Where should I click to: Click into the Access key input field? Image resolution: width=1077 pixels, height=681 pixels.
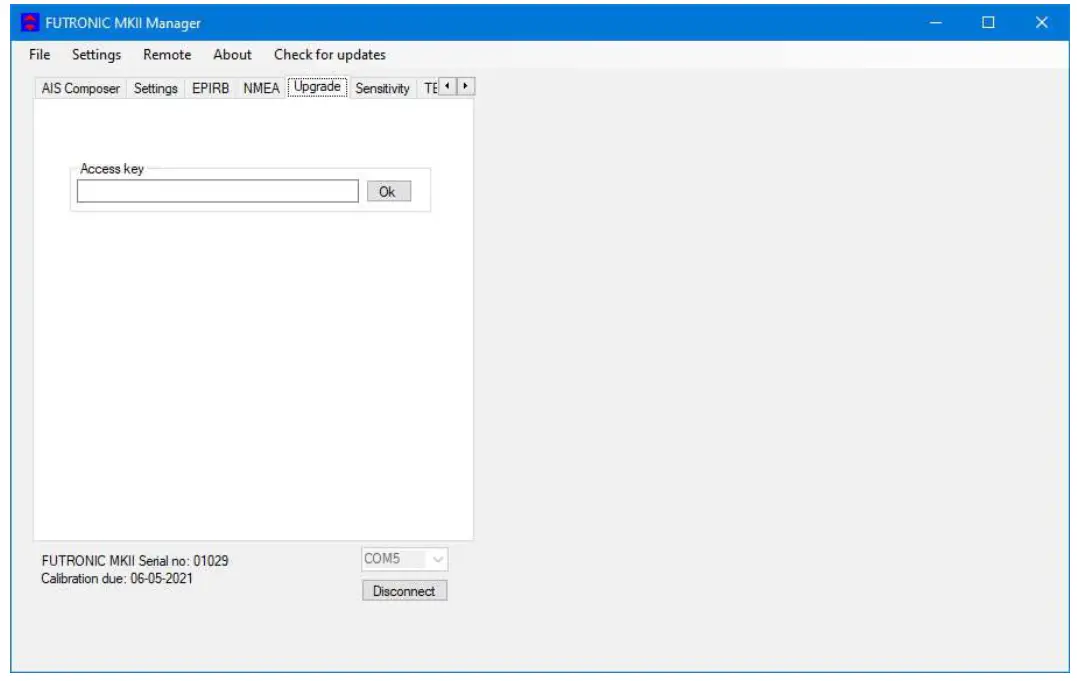coord(218,192)
